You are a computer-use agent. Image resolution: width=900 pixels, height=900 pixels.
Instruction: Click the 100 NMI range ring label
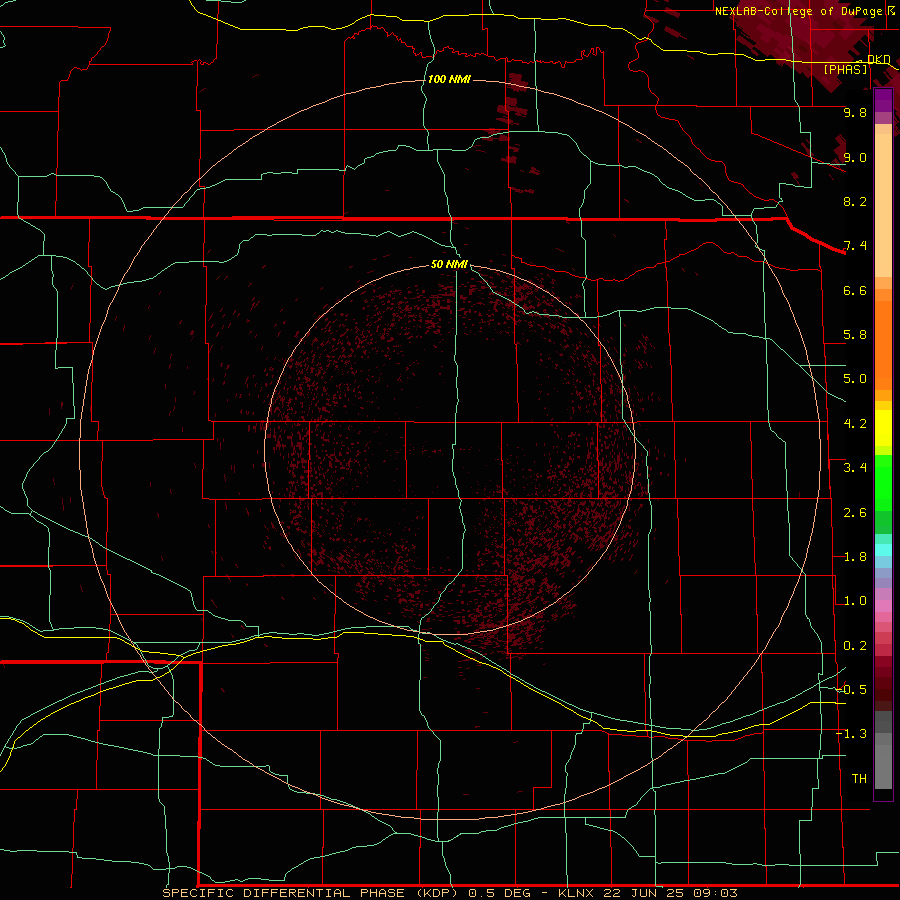[x=449, y=79]
